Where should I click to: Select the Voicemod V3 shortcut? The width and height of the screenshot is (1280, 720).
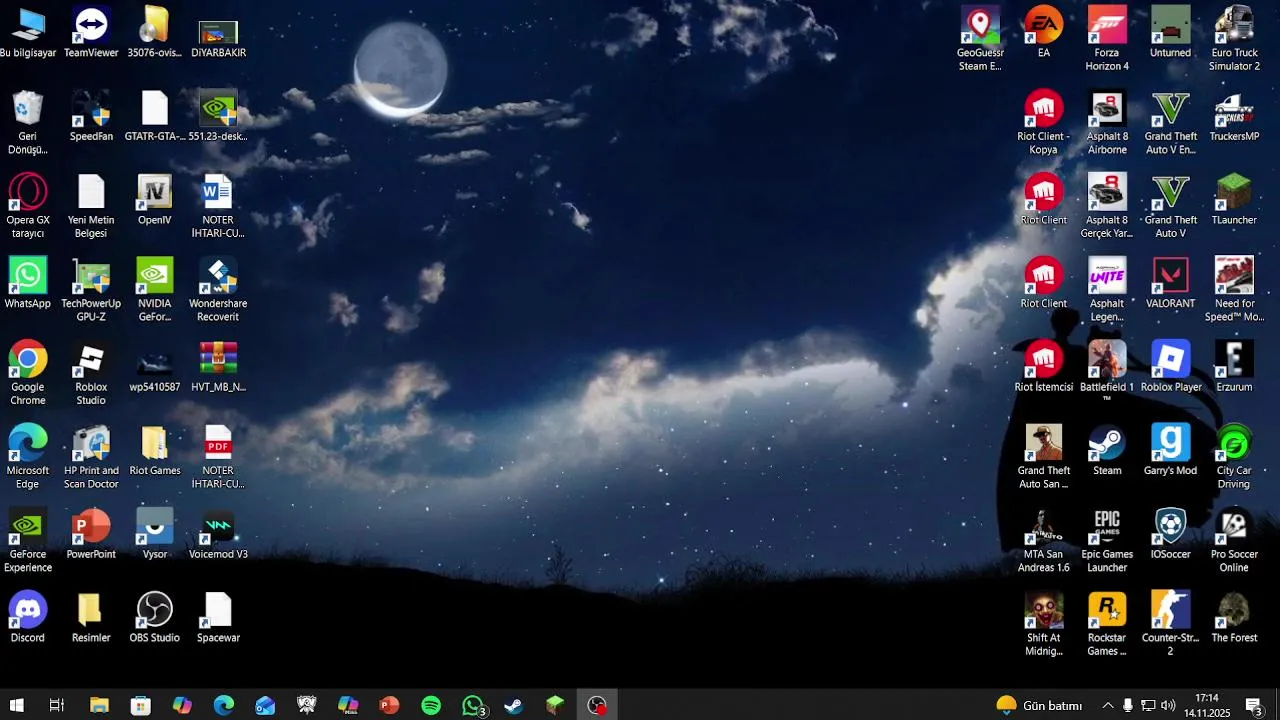[218, 534]
